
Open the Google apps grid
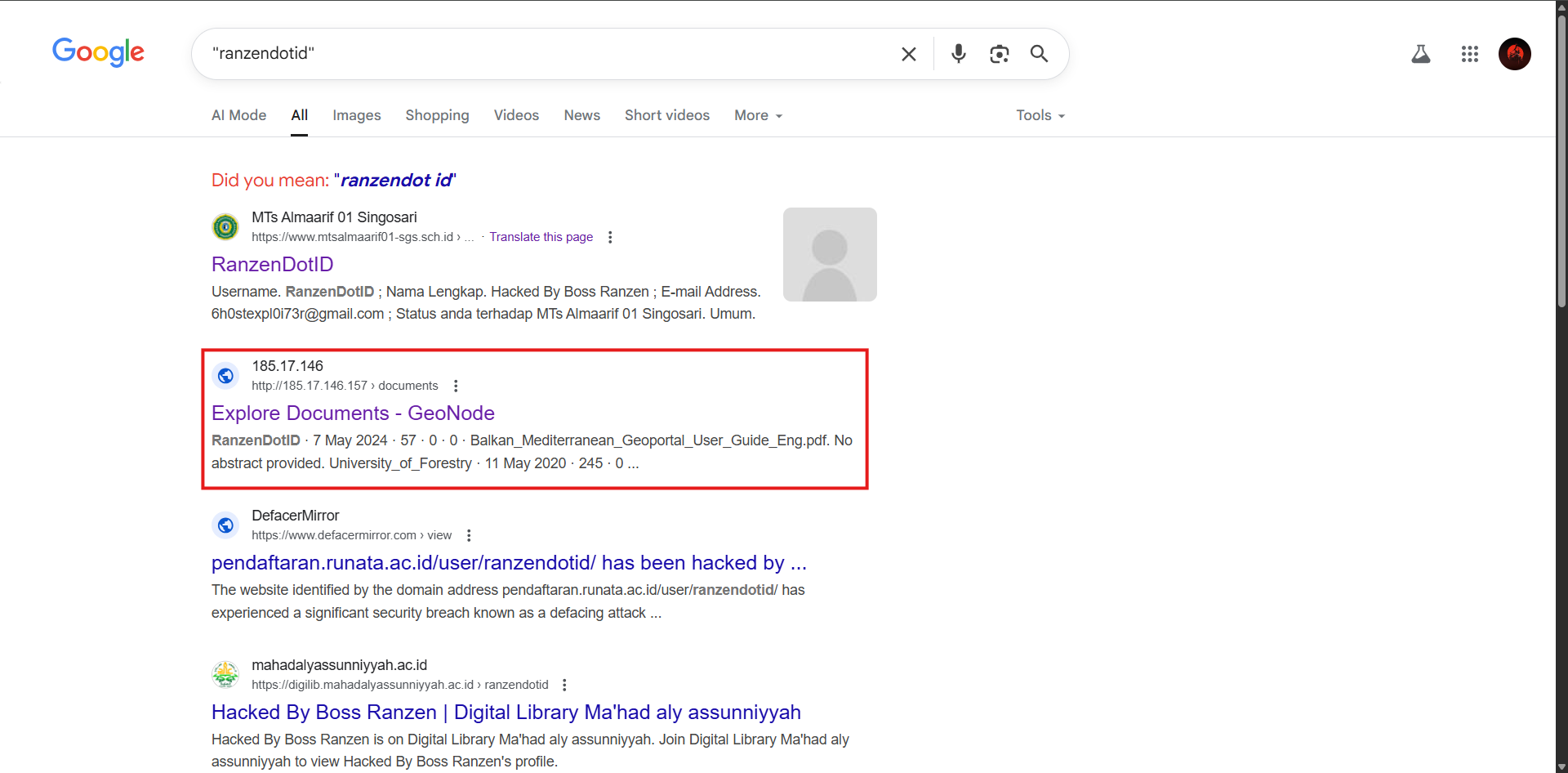coord(1470,54)
